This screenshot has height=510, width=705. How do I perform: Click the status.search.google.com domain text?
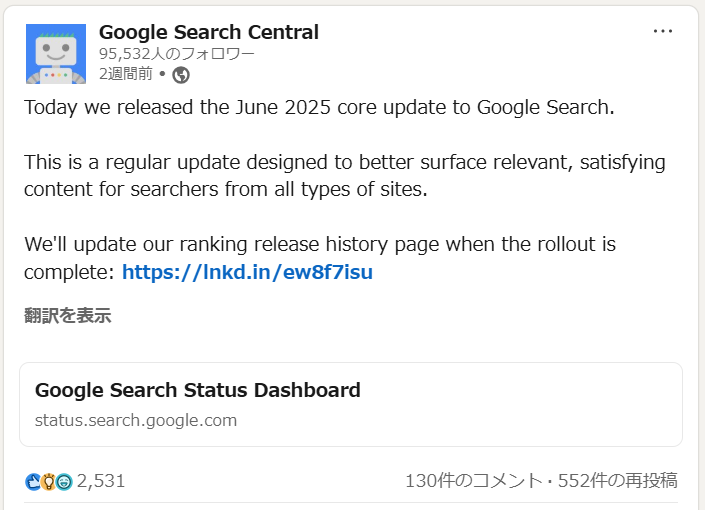coord(136,420)
